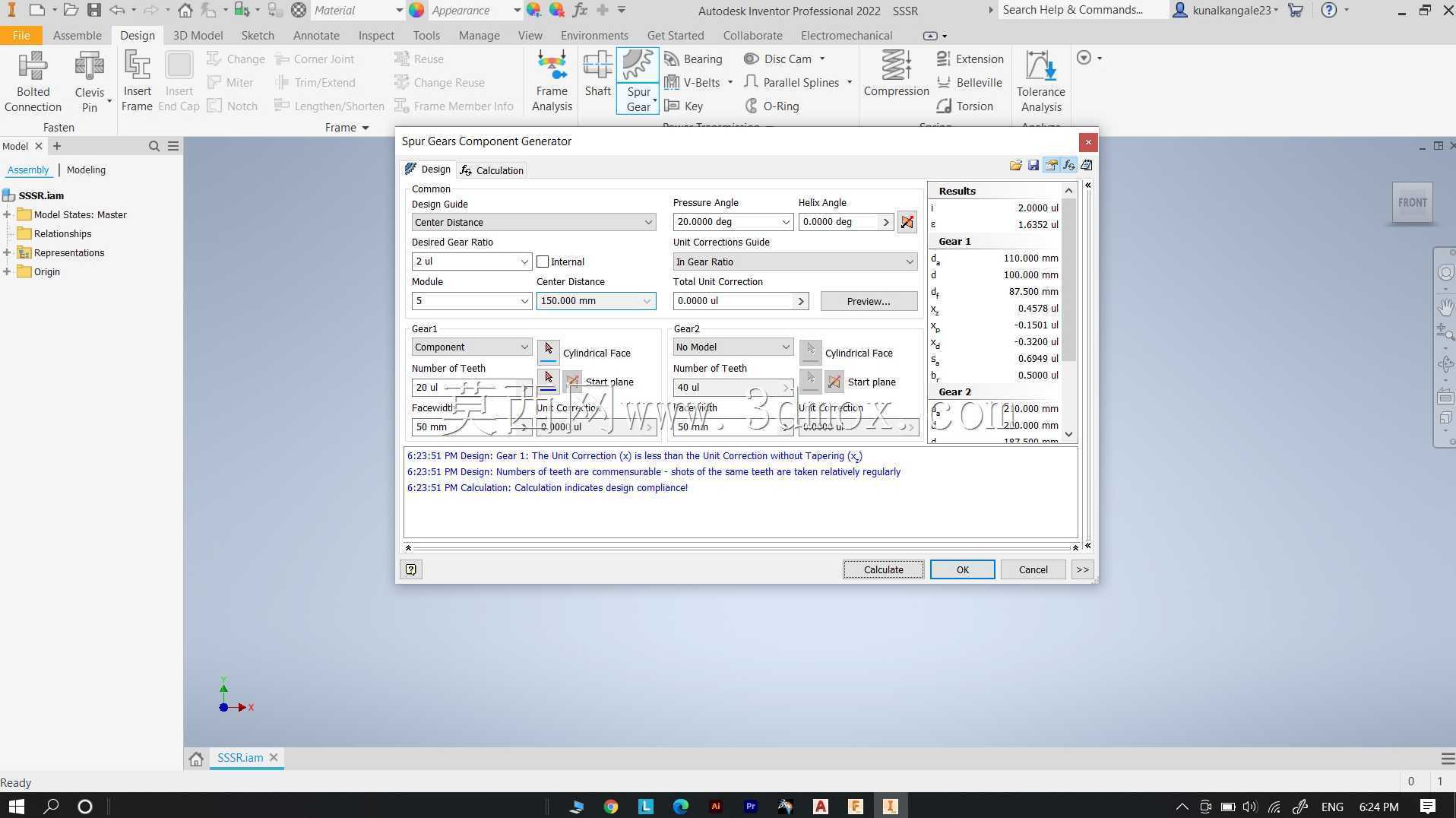
Task: Search the Model browser
Action: (x=154, y=146)
